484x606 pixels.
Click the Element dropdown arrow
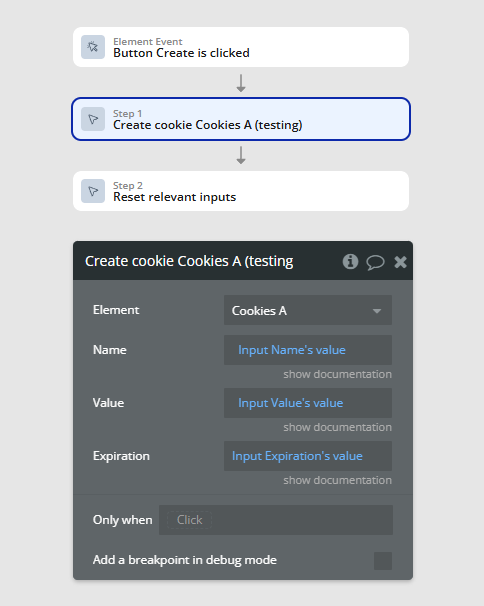(377, 311)
